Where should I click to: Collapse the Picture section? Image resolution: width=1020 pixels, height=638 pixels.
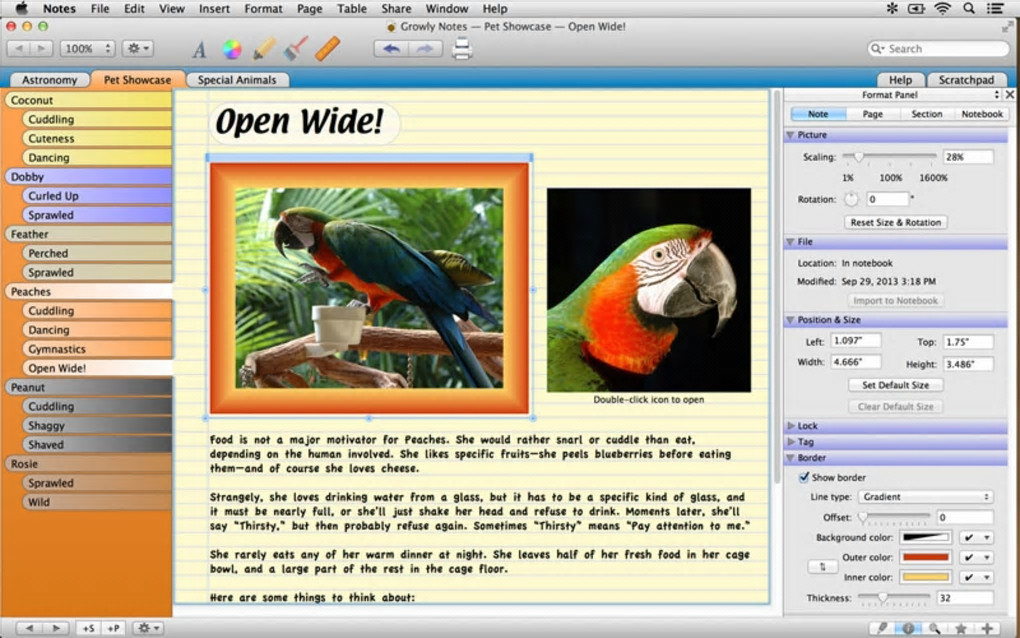790,135
